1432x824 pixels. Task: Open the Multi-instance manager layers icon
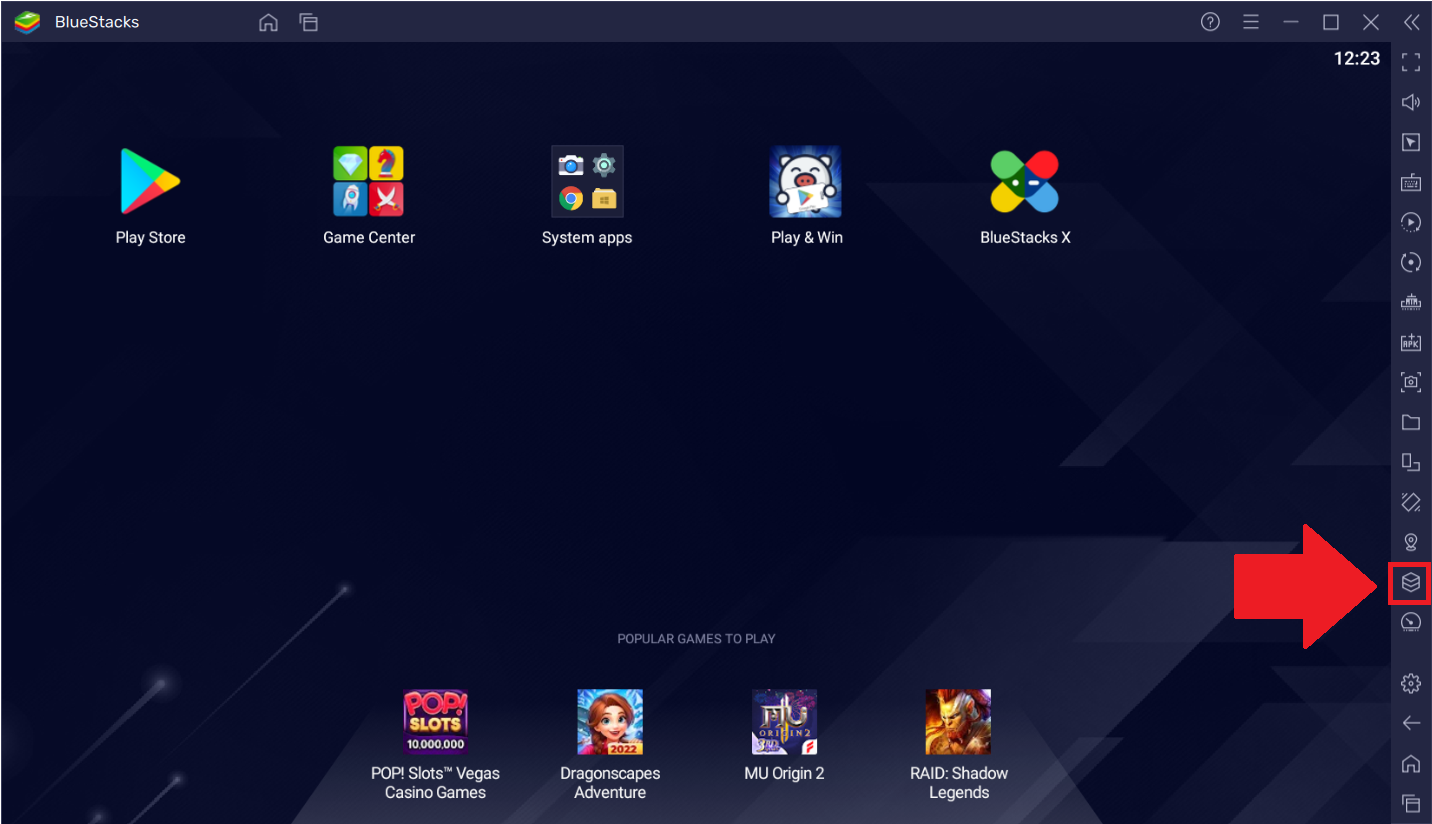1411,582
